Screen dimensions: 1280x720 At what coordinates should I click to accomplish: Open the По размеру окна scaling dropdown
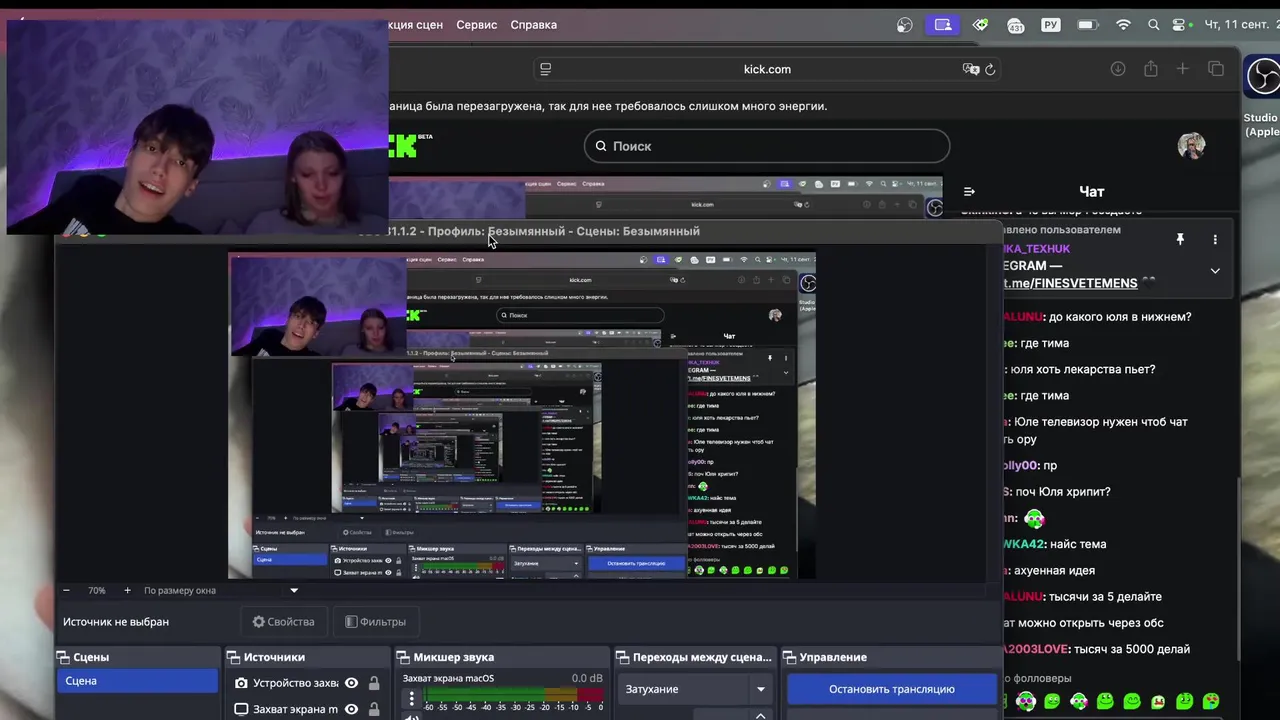tap(220, 591)
